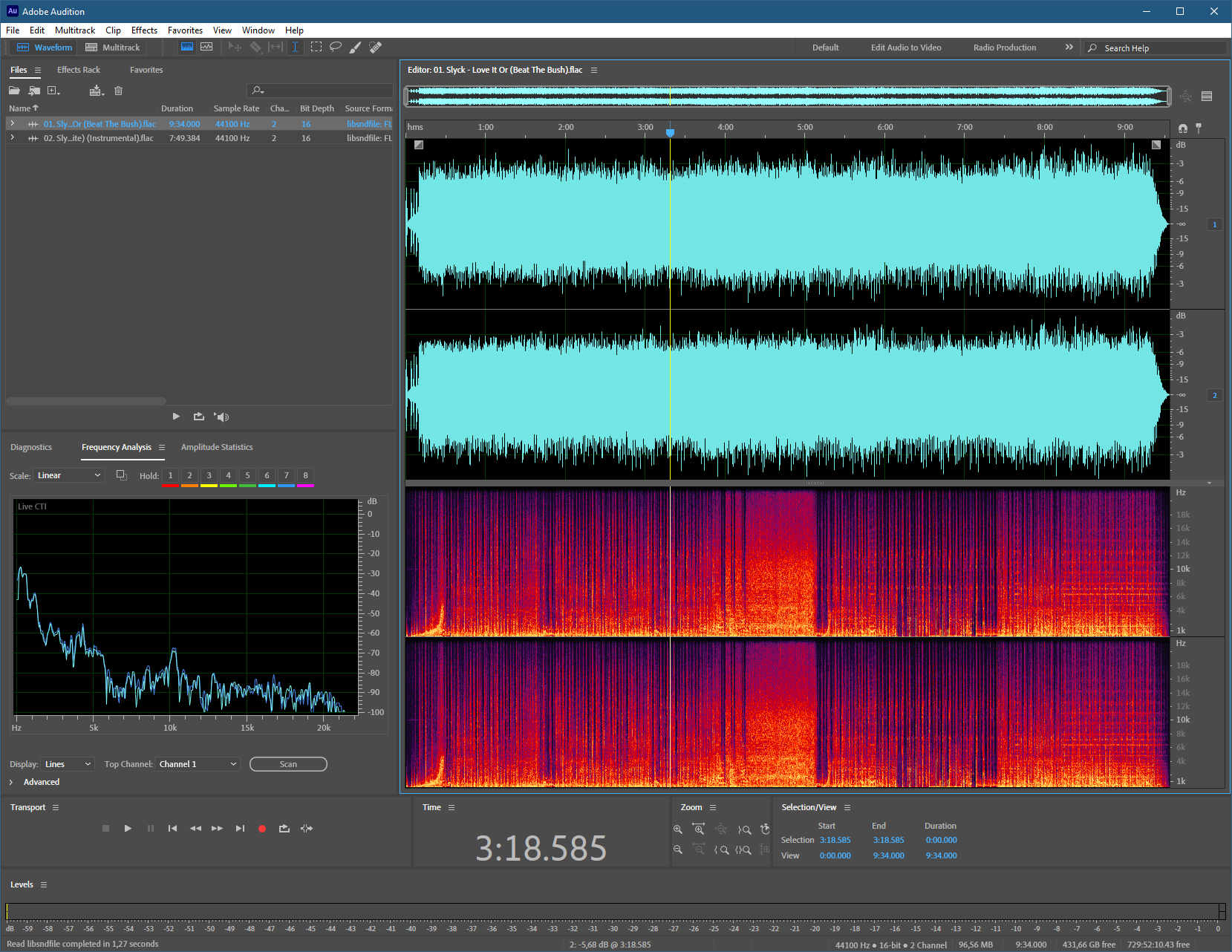Zoom in amplitude icon in Zoom panel
This screenshot has height=952, width=1232.
(x=677, y=829)
